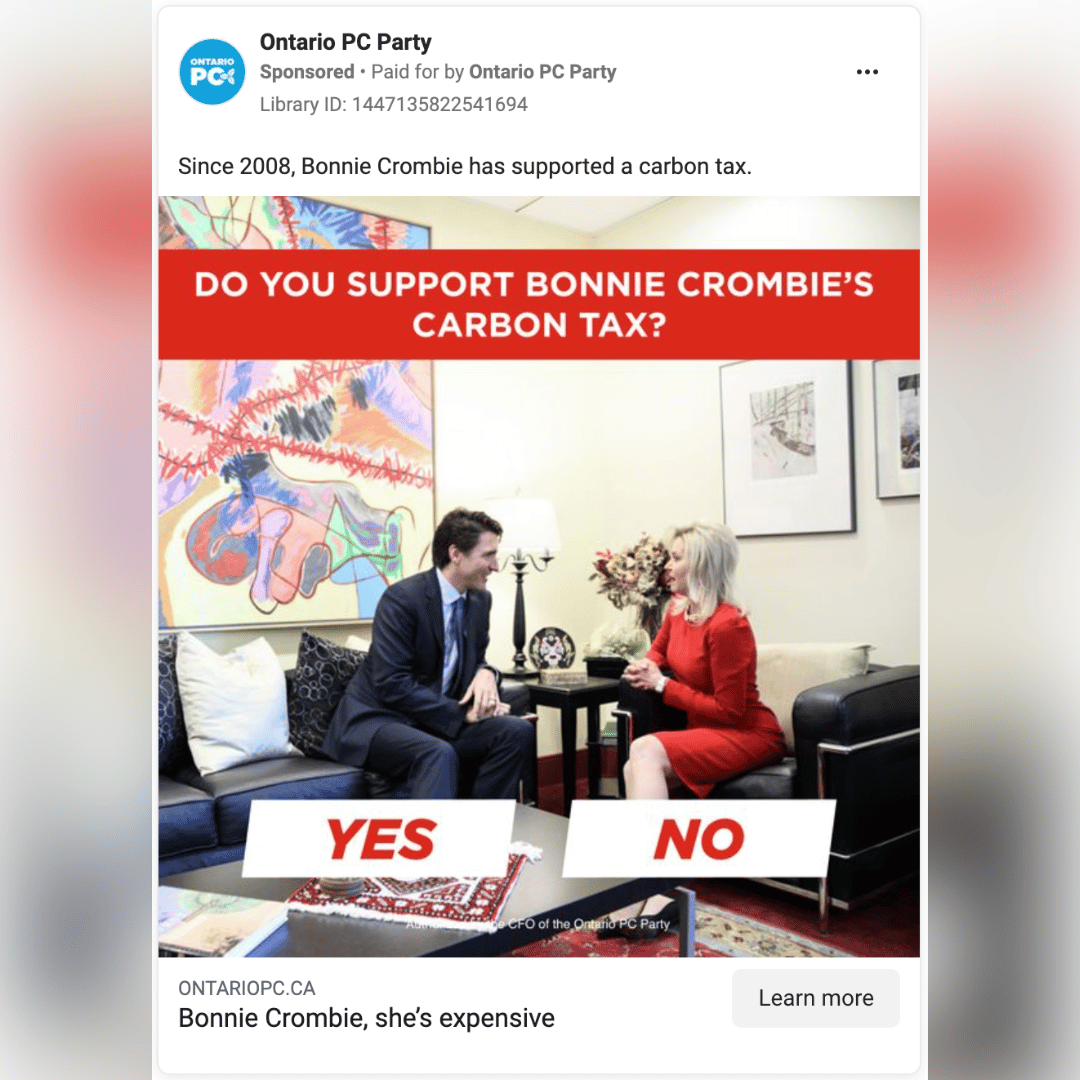Choose the NO answer box
Screen dimensions: 1080x1080
click(699, 839)
